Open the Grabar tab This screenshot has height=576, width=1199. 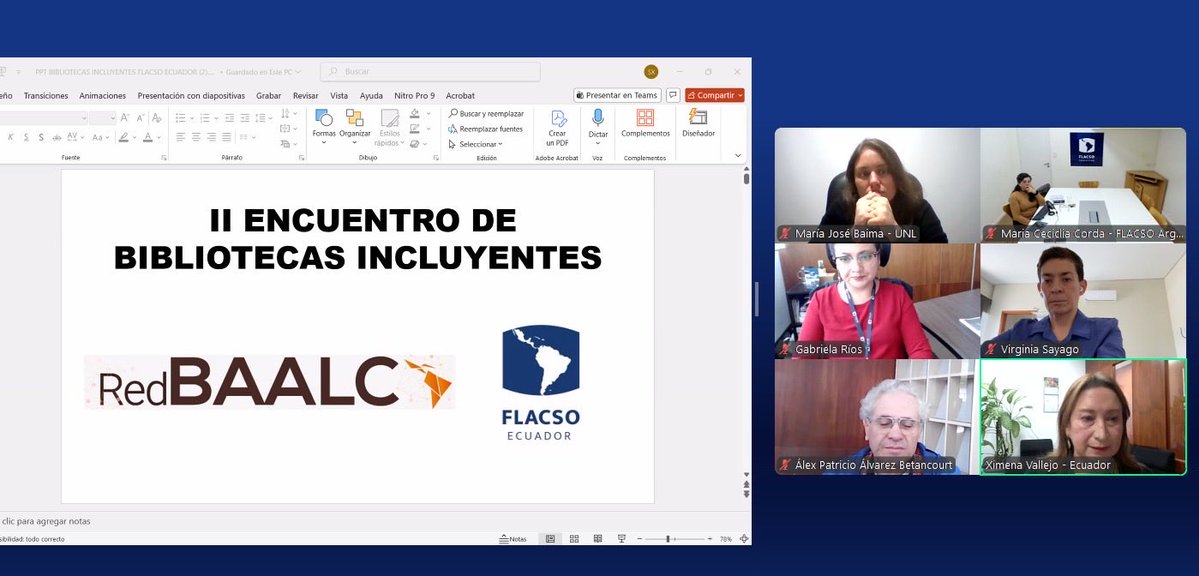click(x=268, y=96)
